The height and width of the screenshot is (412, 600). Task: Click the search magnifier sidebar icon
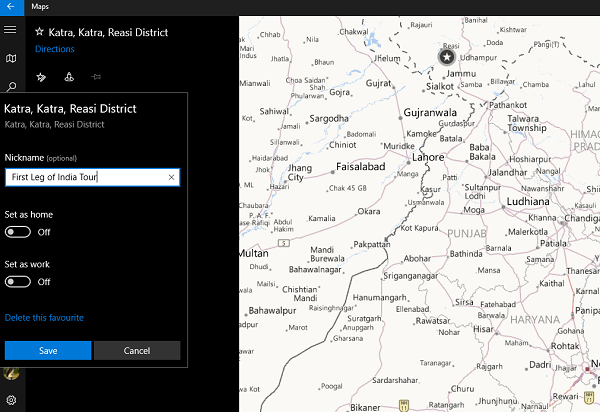11,86
